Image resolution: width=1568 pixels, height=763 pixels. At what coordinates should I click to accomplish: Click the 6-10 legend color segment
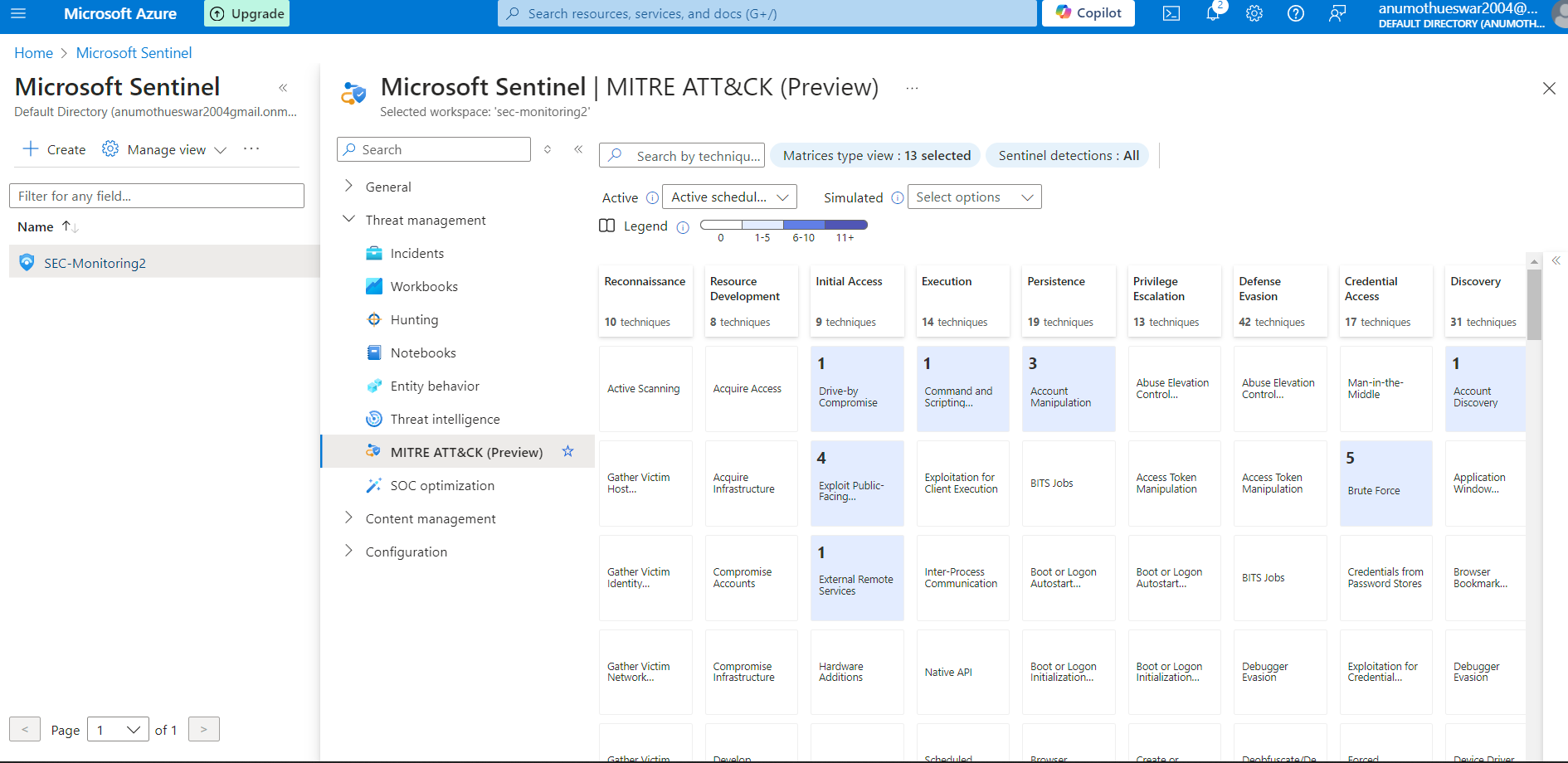click(804, 225)
